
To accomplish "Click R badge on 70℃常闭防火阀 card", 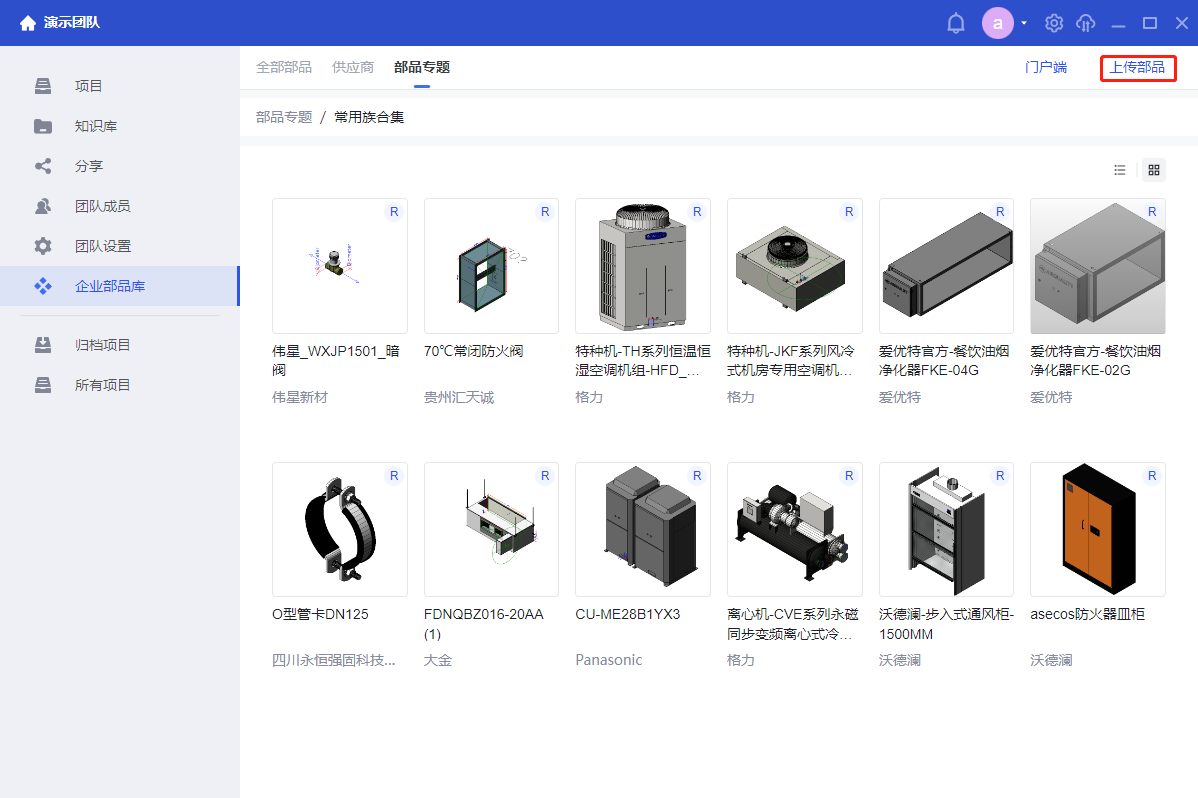I will (x=545, y=212).
